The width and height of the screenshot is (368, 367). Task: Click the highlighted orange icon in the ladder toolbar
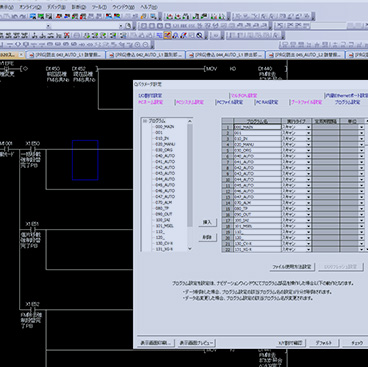point(168,35)
